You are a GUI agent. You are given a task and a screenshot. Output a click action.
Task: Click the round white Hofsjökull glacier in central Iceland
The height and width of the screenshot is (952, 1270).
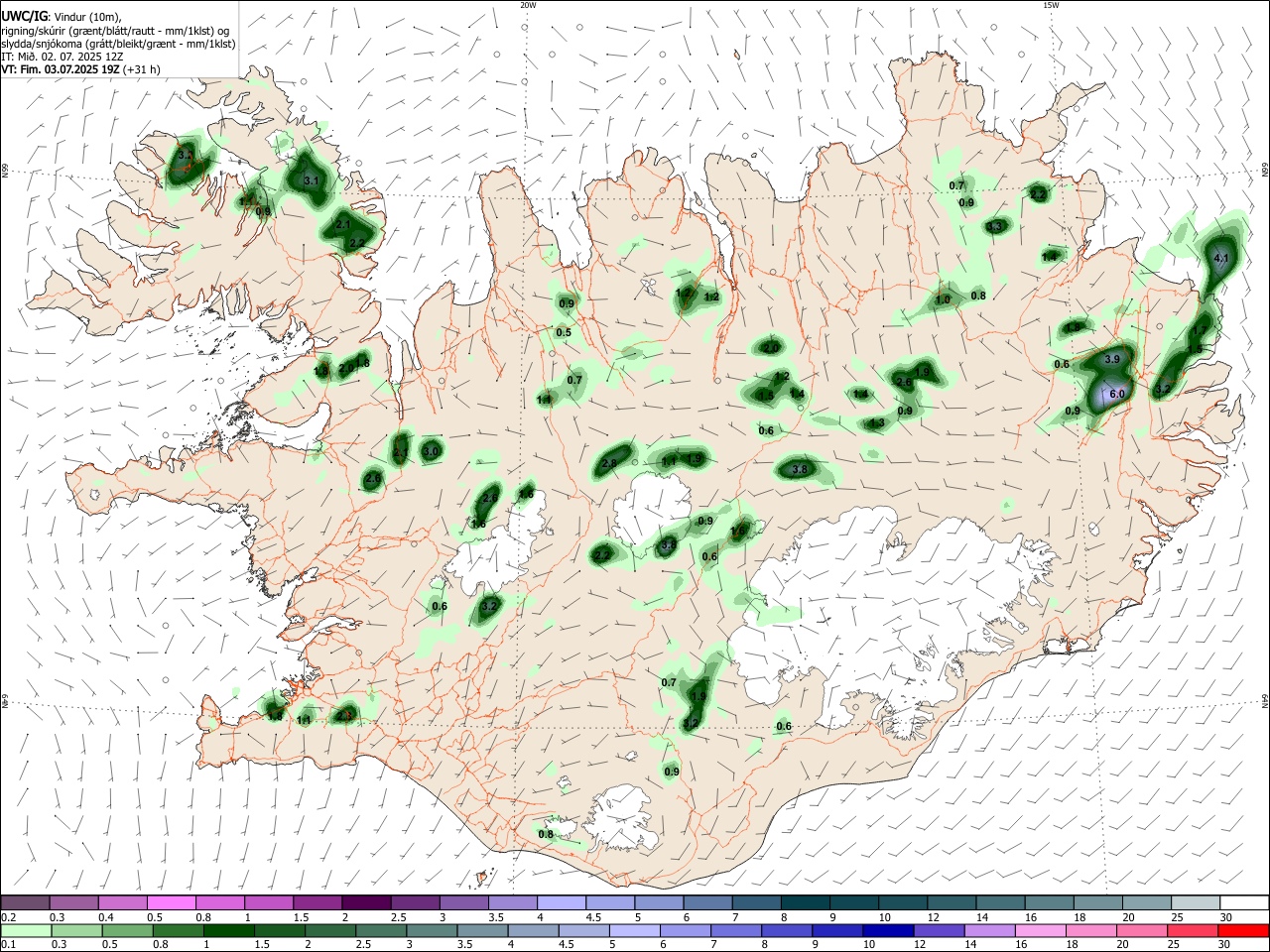tap(653, 508)
